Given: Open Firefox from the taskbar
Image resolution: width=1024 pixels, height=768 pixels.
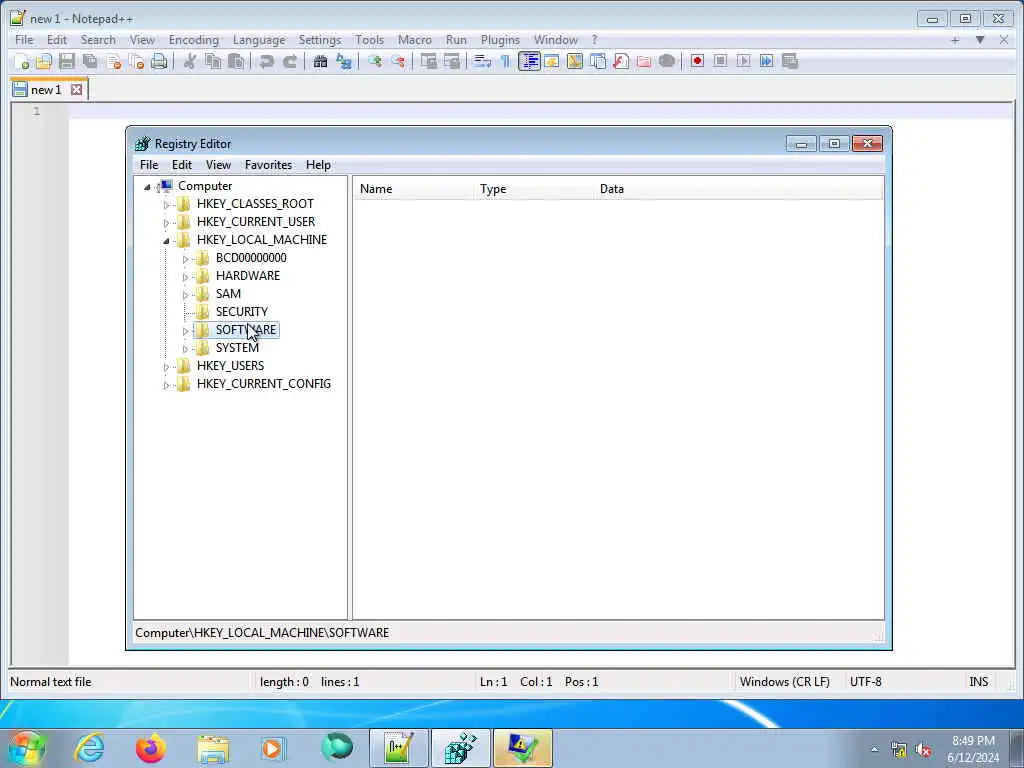Looking at the screenshot, I should point(150,748).
